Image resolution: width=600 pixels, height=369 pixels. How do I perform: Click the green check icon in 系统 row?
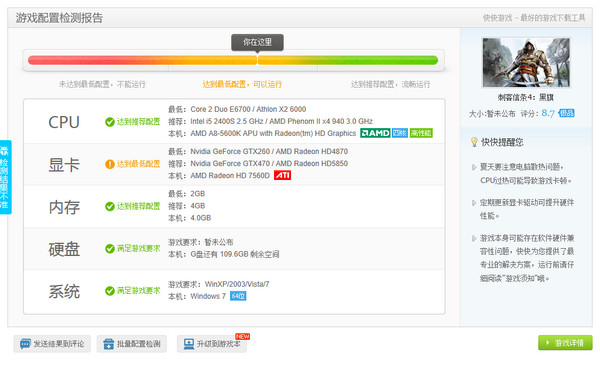pos(110,291)
